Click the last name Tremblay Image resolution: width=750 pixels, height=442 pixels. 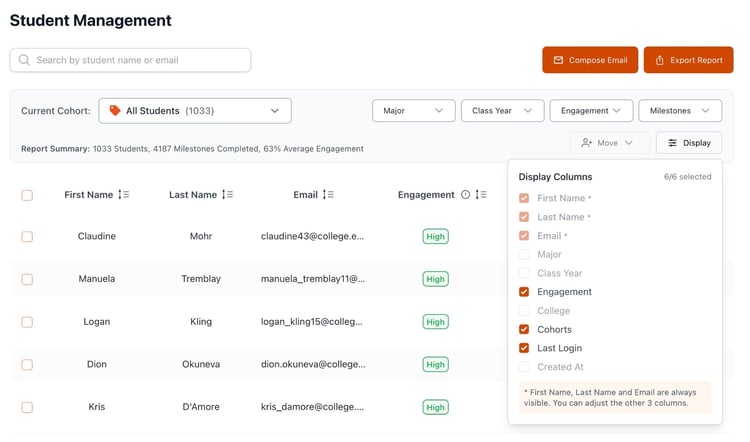click(201, 279)
